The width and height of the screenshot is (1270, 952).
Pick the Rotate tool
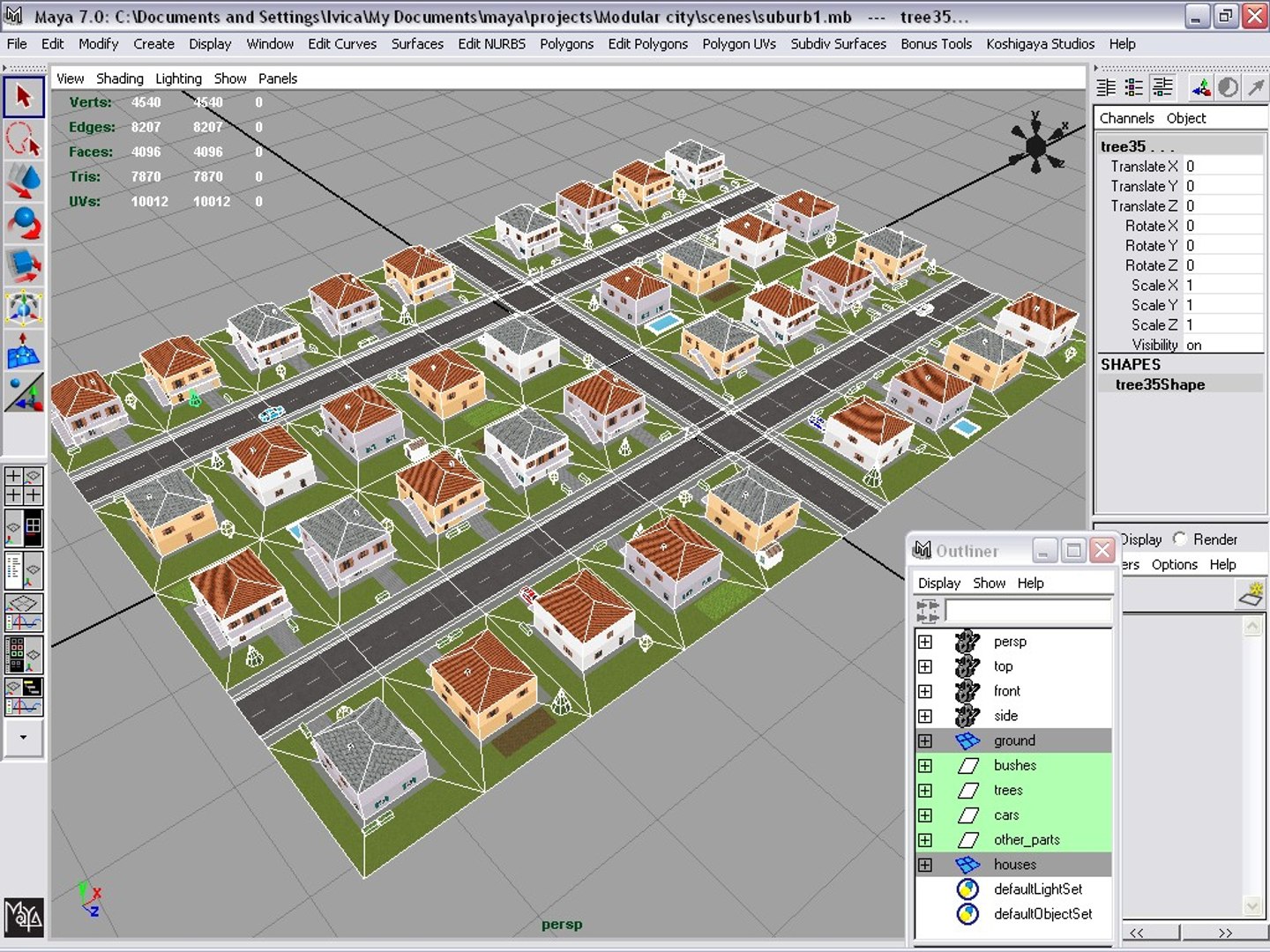pos(24,224)
